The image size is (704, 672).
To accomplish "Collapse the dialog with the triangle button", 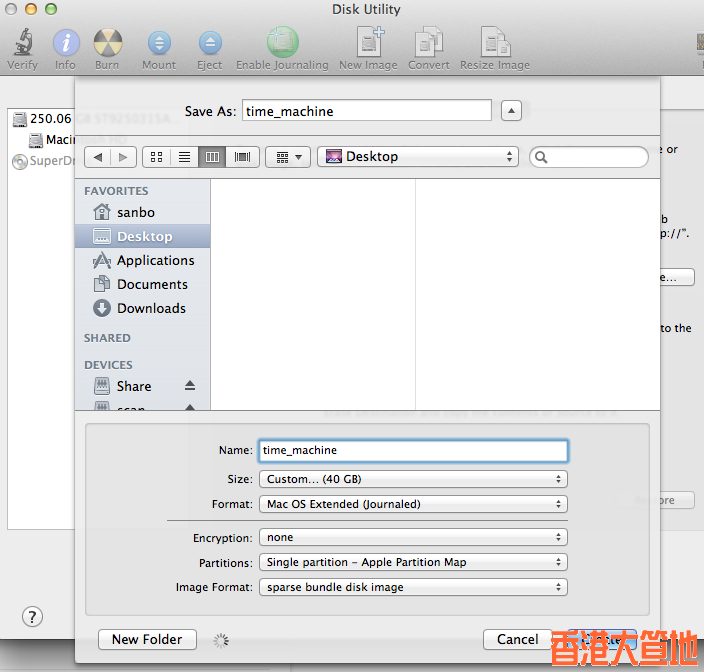I will click(511, 110).
